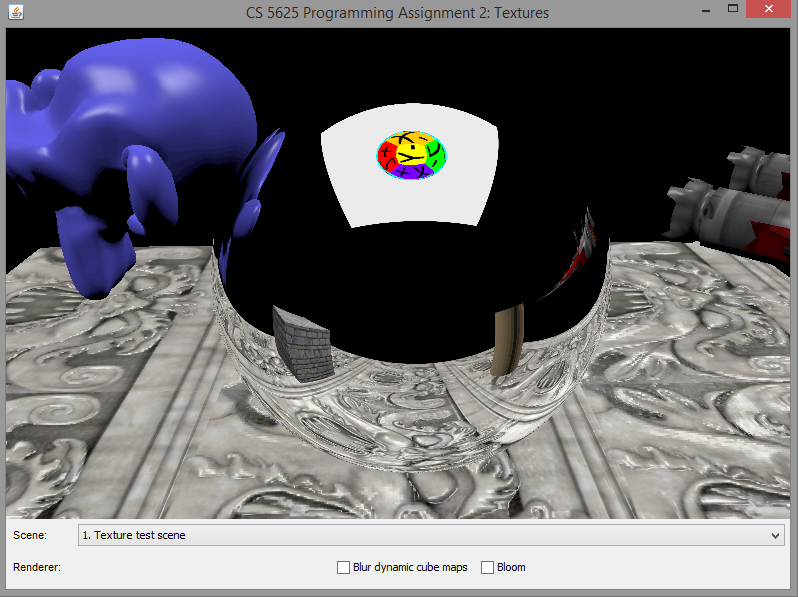The height and width of the screenshot is (597, 798).
Task: Click the 'Bloom' label text
Action: point(511,568)
